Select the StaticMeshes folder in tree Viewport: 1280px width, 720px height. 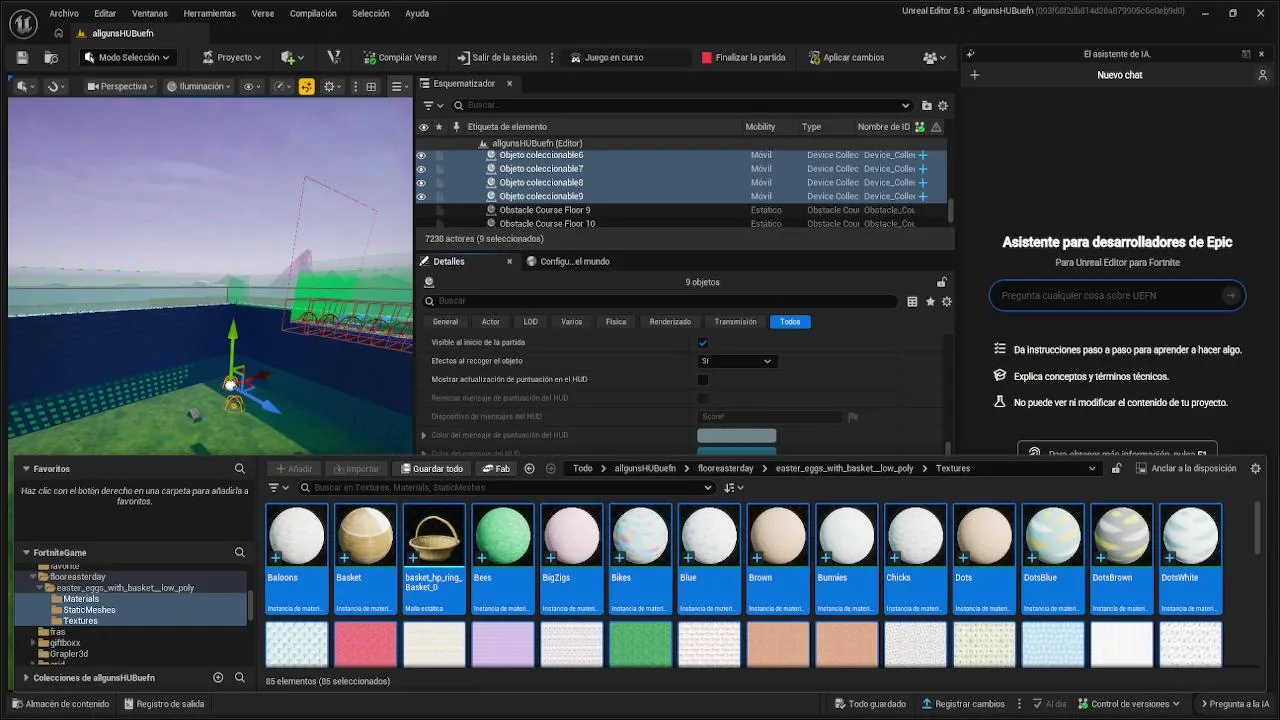click(89, 610)
